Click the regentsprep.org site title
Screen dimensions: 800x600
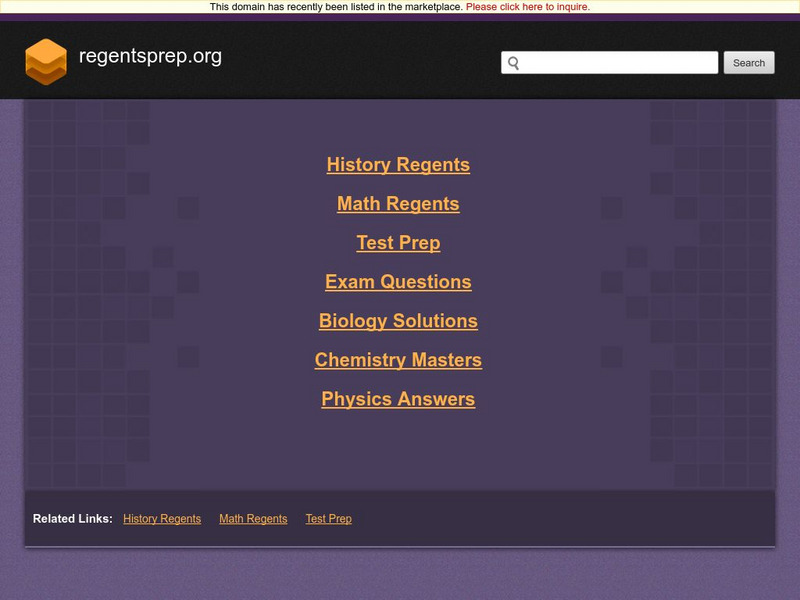(152, 58)
